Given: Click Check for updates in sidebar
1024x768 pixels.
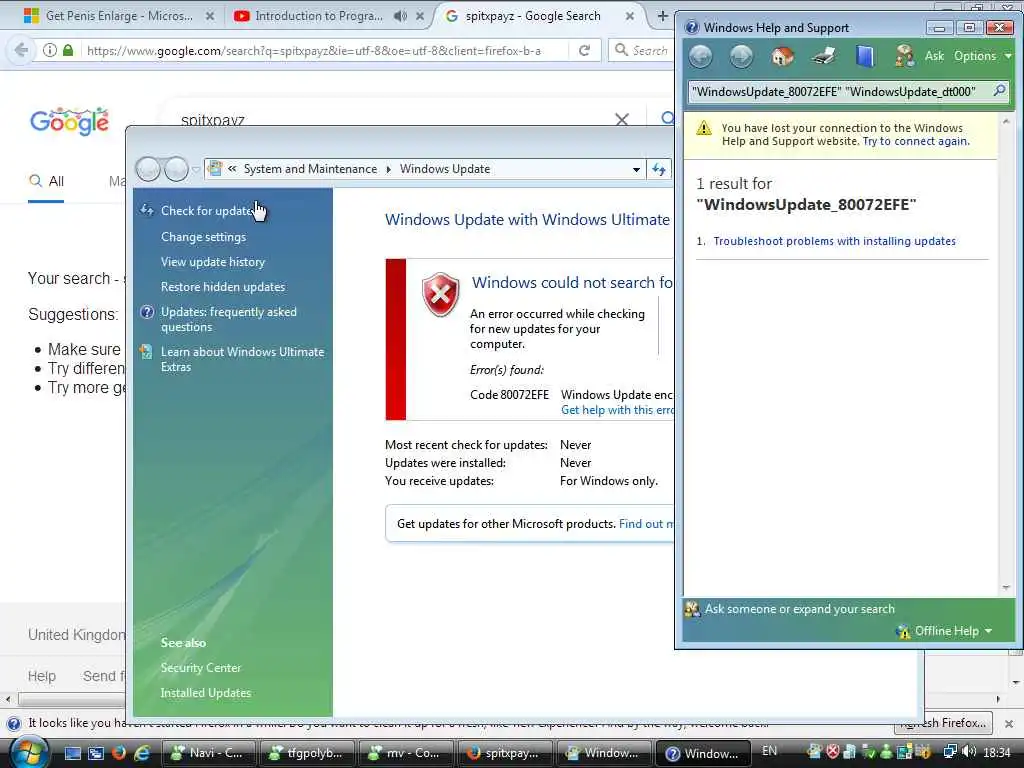Looking at the screenshot, I should pos(207,211).
